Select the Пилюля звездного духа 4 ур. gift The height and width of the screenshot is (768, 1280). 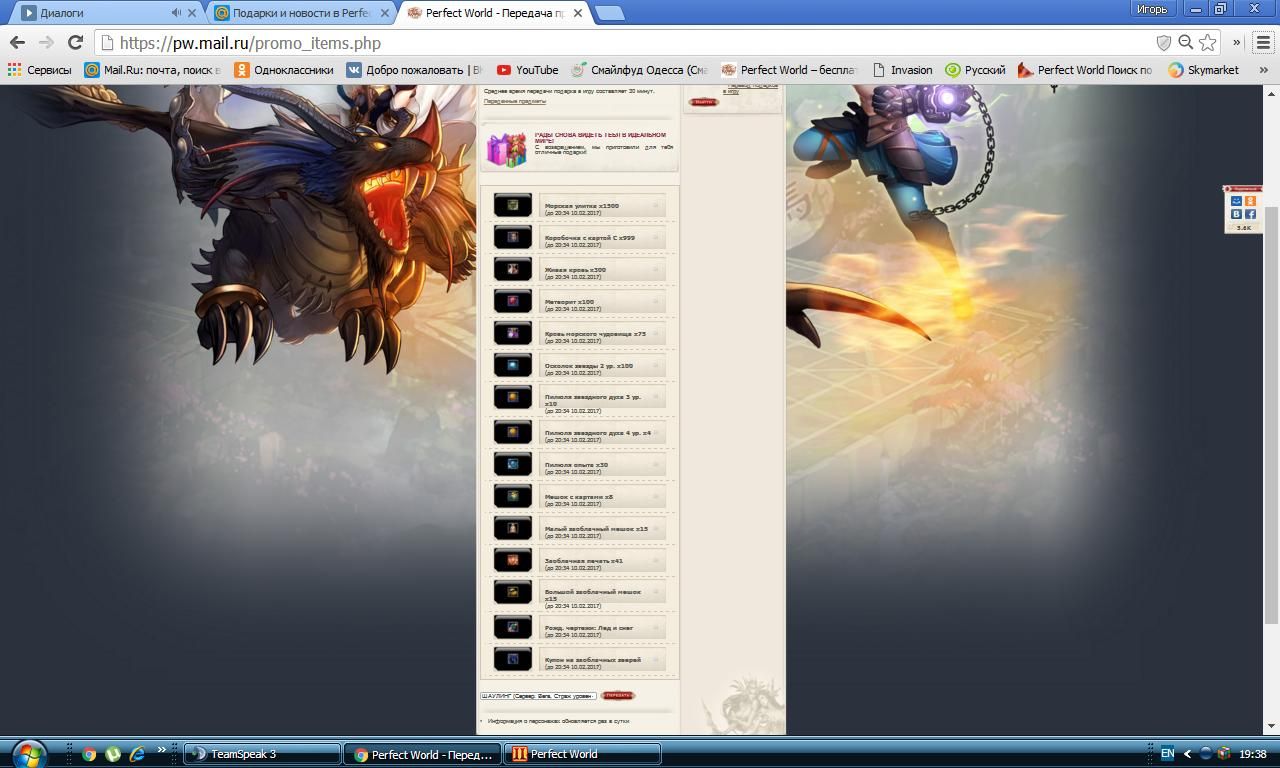point(602,432)
